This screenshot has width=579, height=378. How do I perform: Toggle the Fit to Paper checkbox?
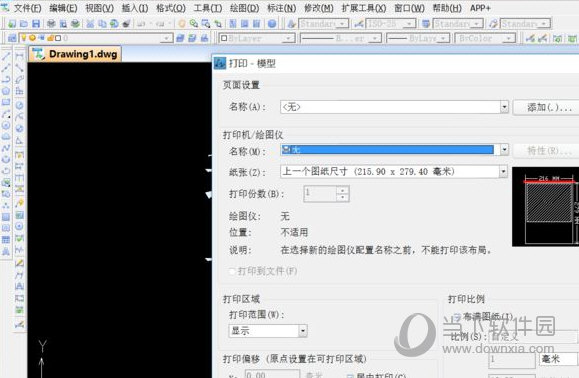point(457,317)
